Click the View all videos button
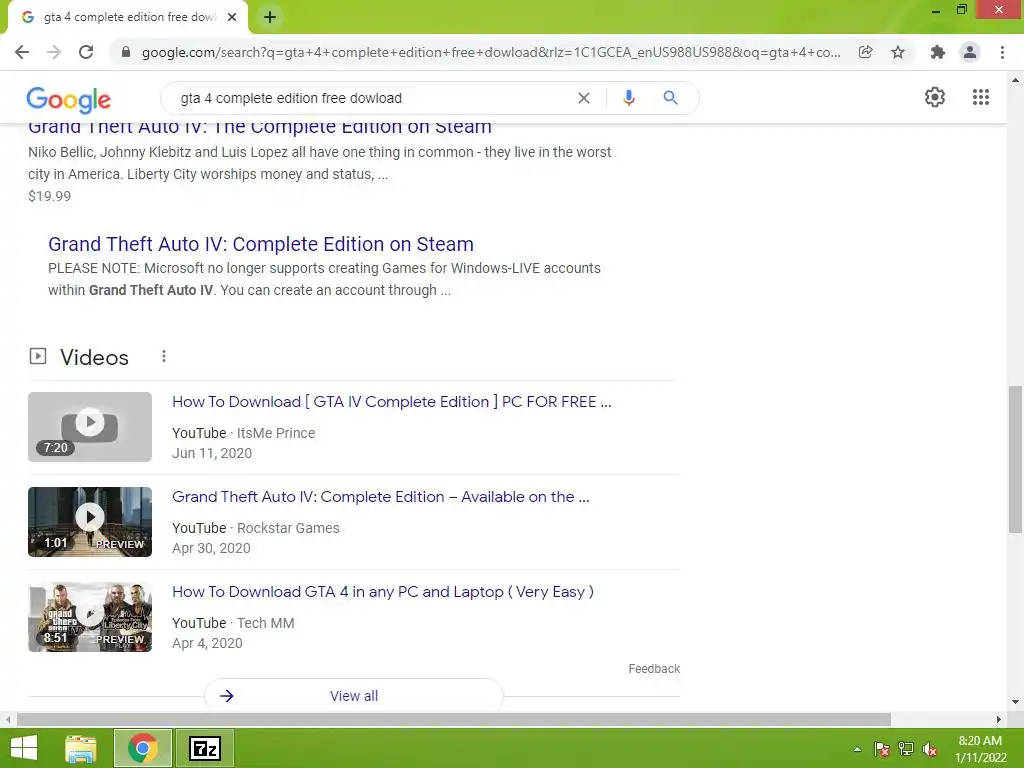1024x768 pixels. point(354,696)
